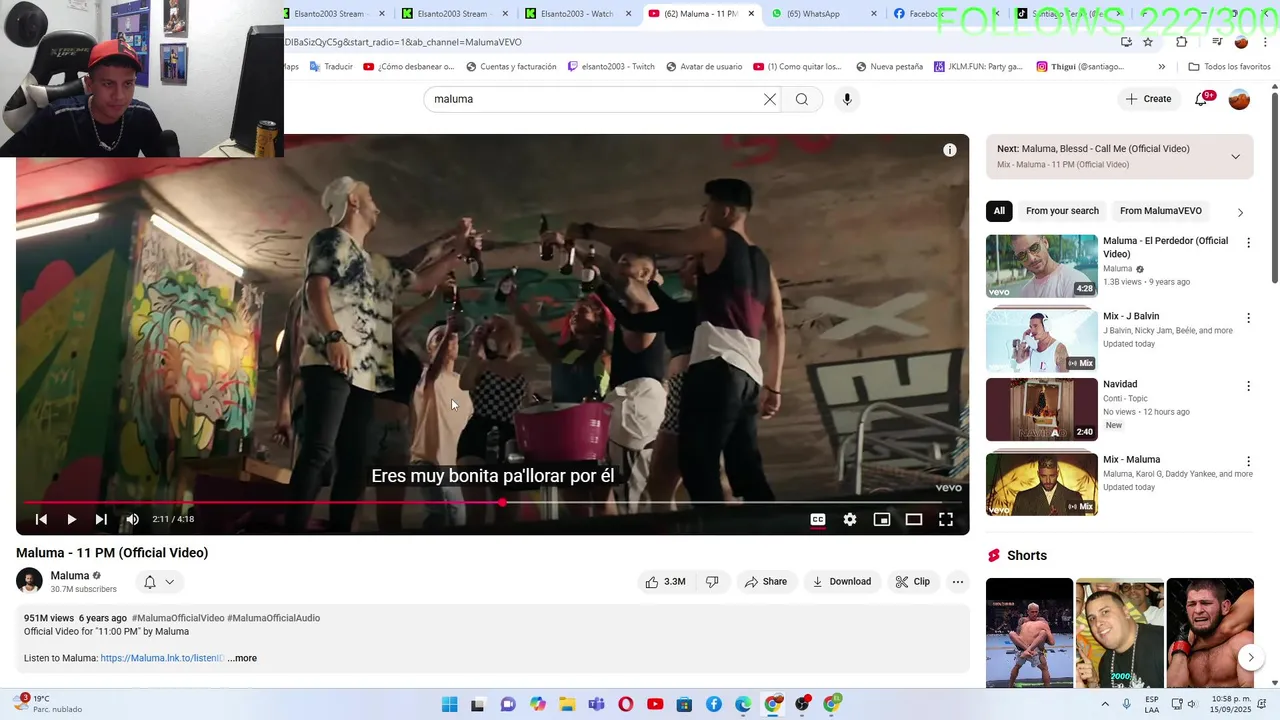Open the YouTube account avatar menu
The image size is (1280, 720).
click(x=1239, y=99)
